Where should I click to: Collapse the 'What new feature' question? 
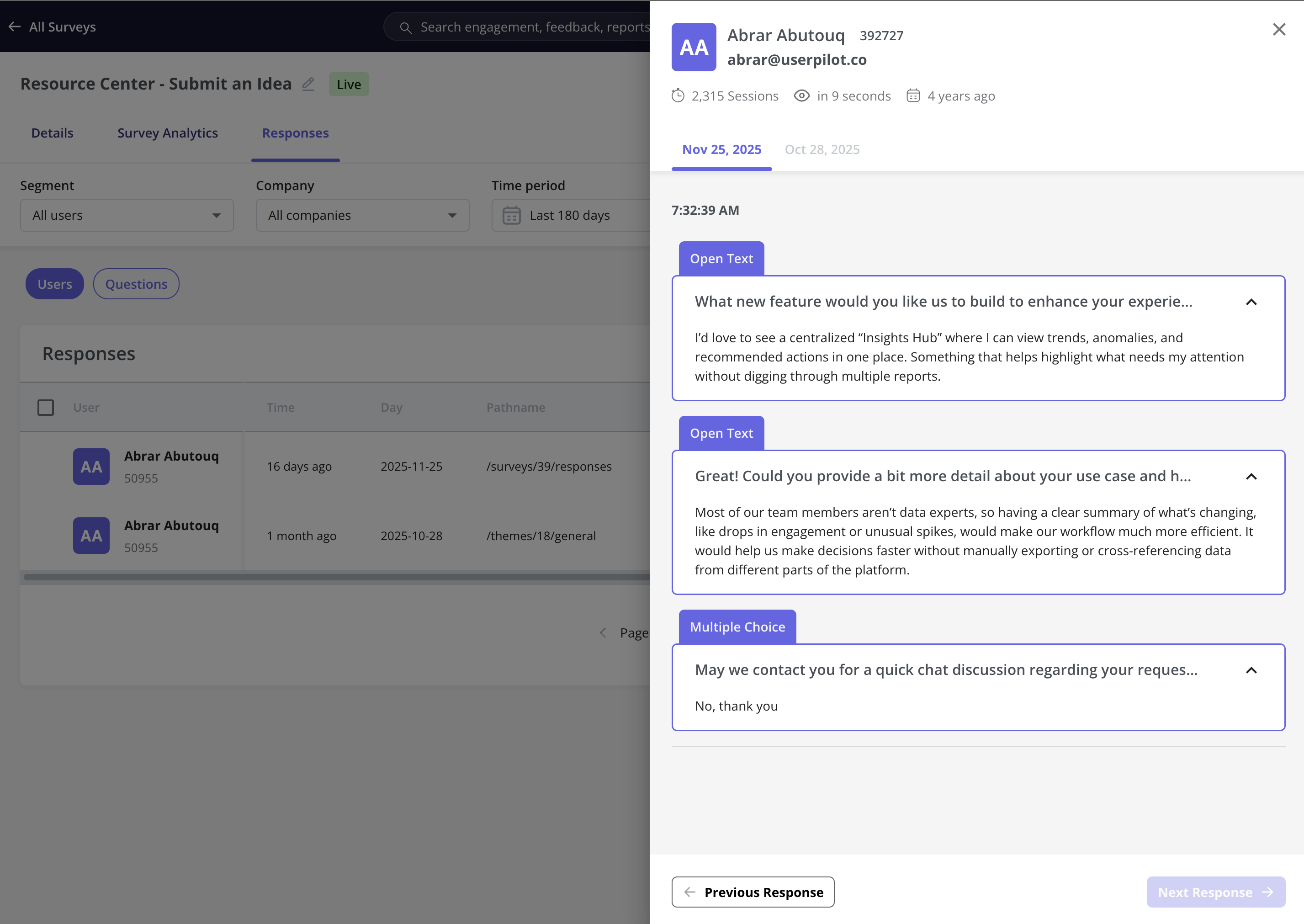(x=1251, y=302)
